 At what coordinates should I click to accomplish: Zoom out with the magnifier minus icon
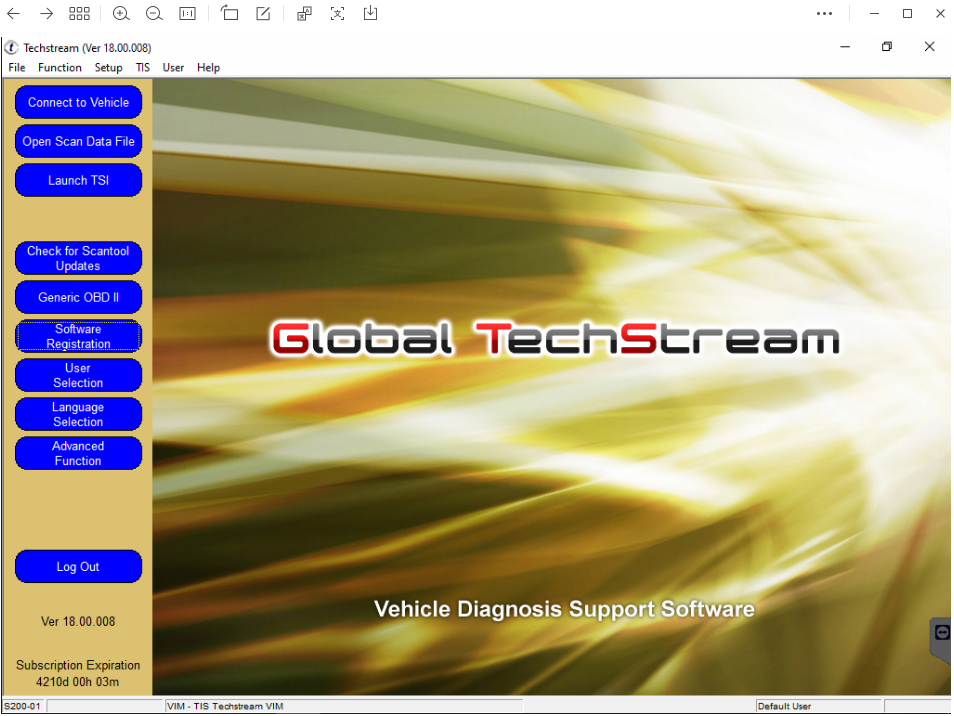pyautogui.click(x=154, y=13)
